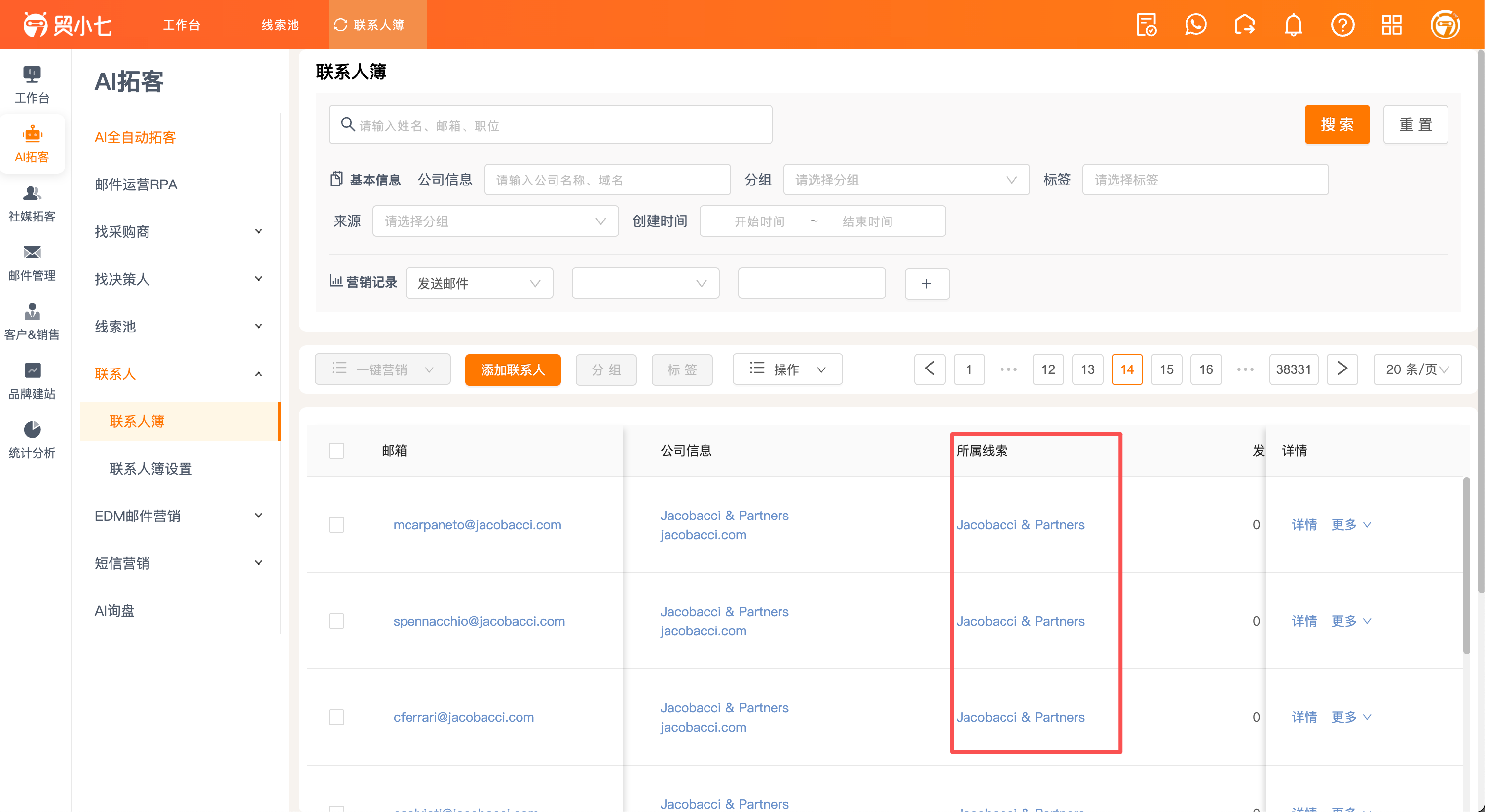Click the name/email/position search field
Image resolution: width=1485 pixels, height=812 pixels.
pos(550,124)
